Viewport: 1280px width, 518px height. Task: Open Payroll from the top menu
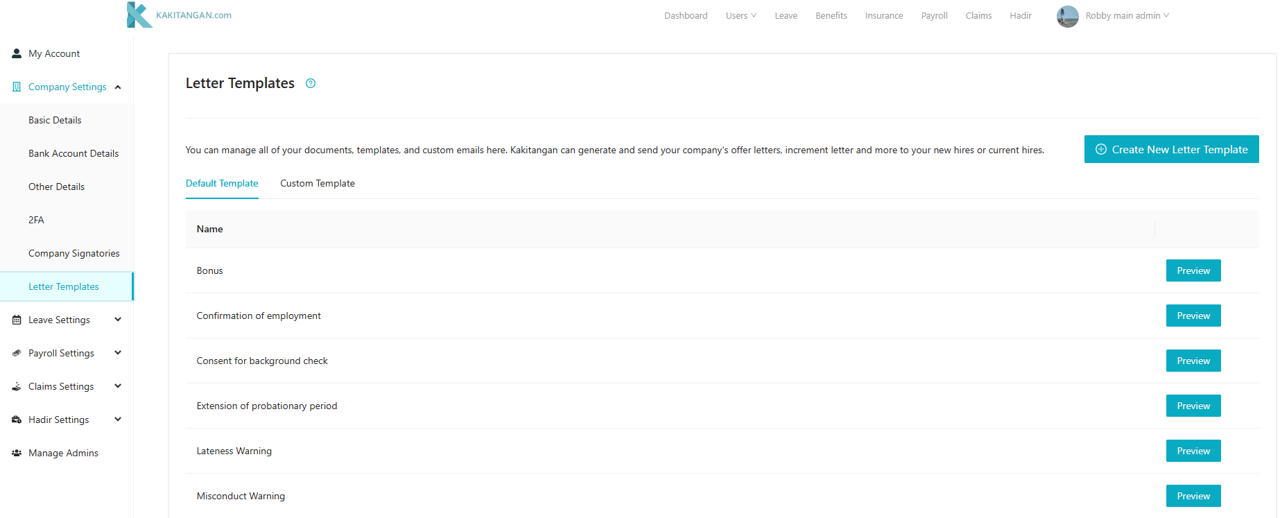click(934, 16)
